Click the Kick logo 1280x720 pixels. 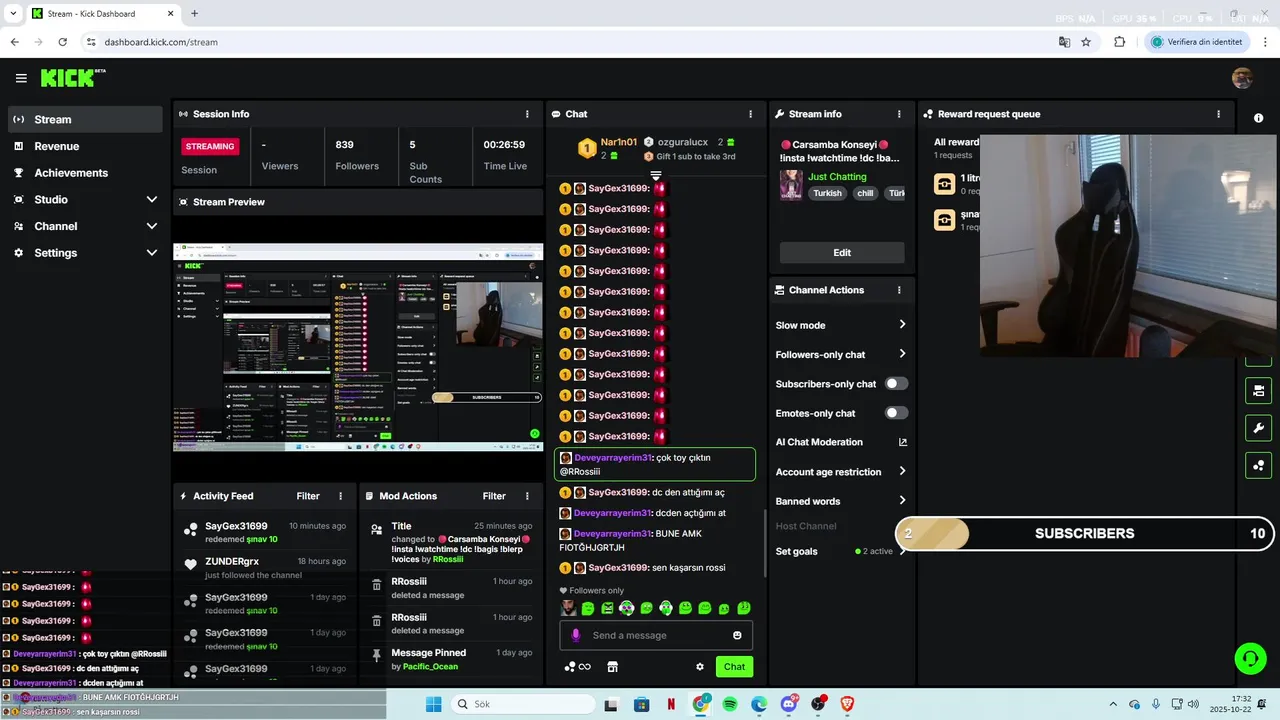click(x=73, y=78)
